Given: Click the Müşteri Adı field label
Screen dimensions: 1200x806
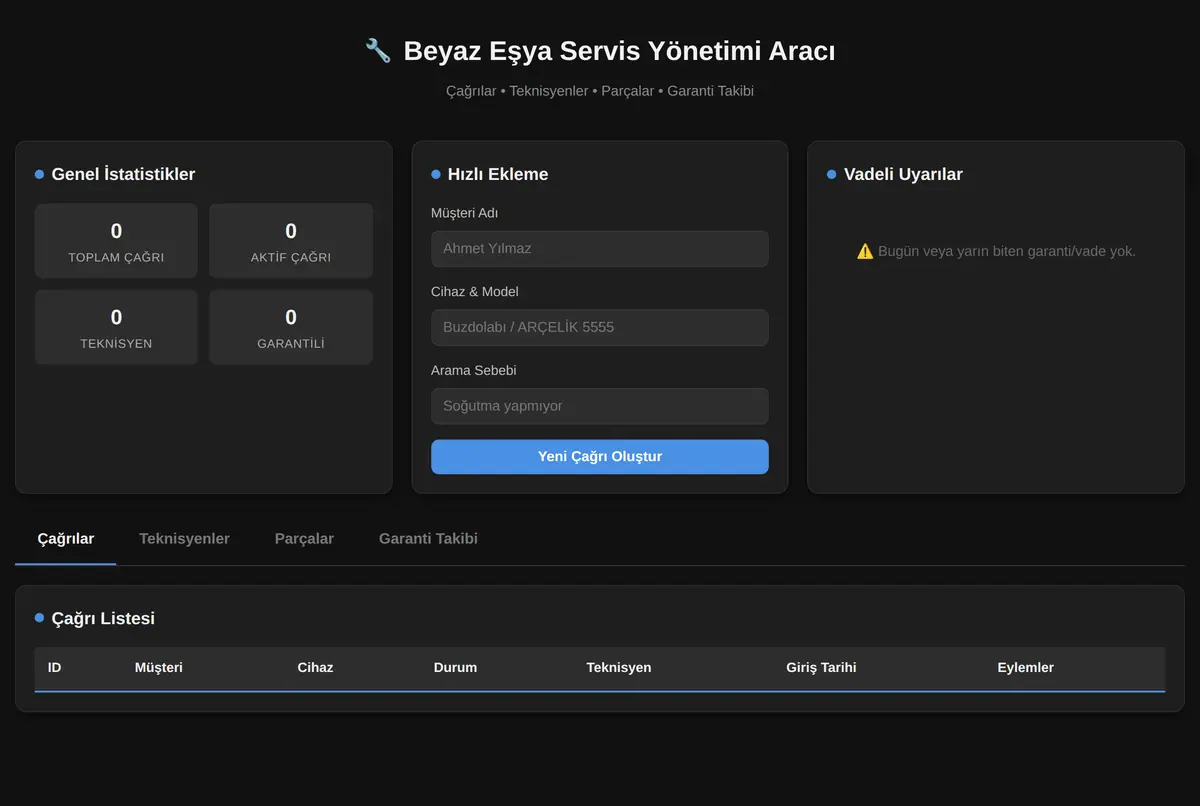Looking at the screenshot, I should click(x=465, y=213).
